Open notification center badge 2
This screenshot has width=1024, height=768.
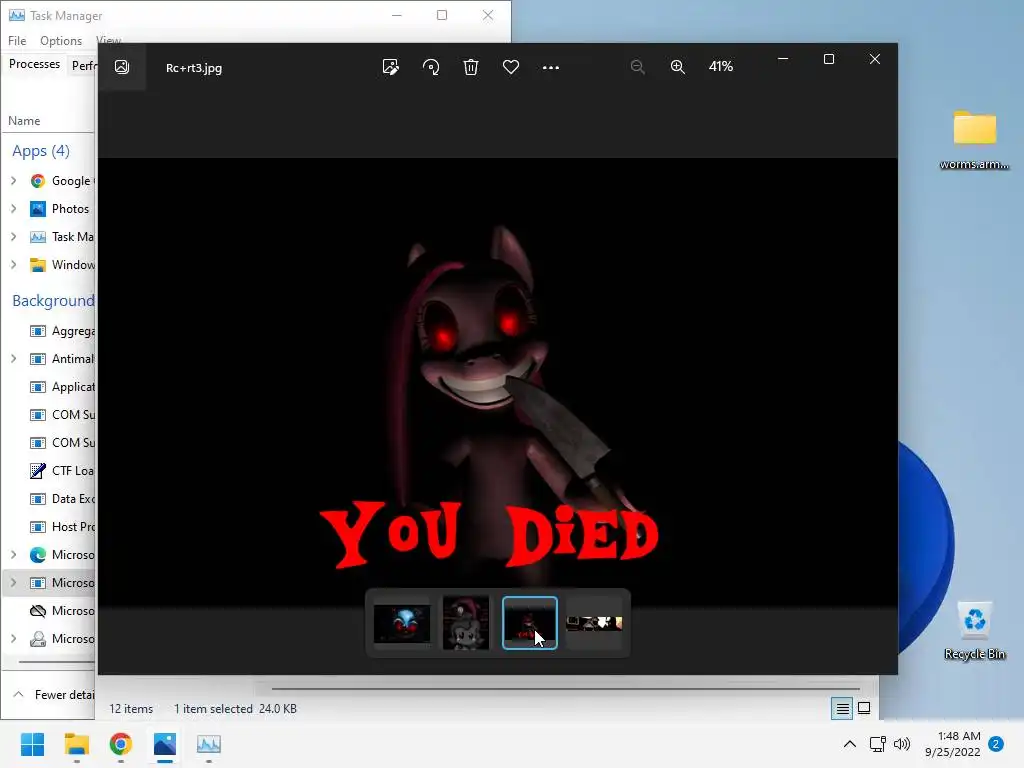pos(996,744)
